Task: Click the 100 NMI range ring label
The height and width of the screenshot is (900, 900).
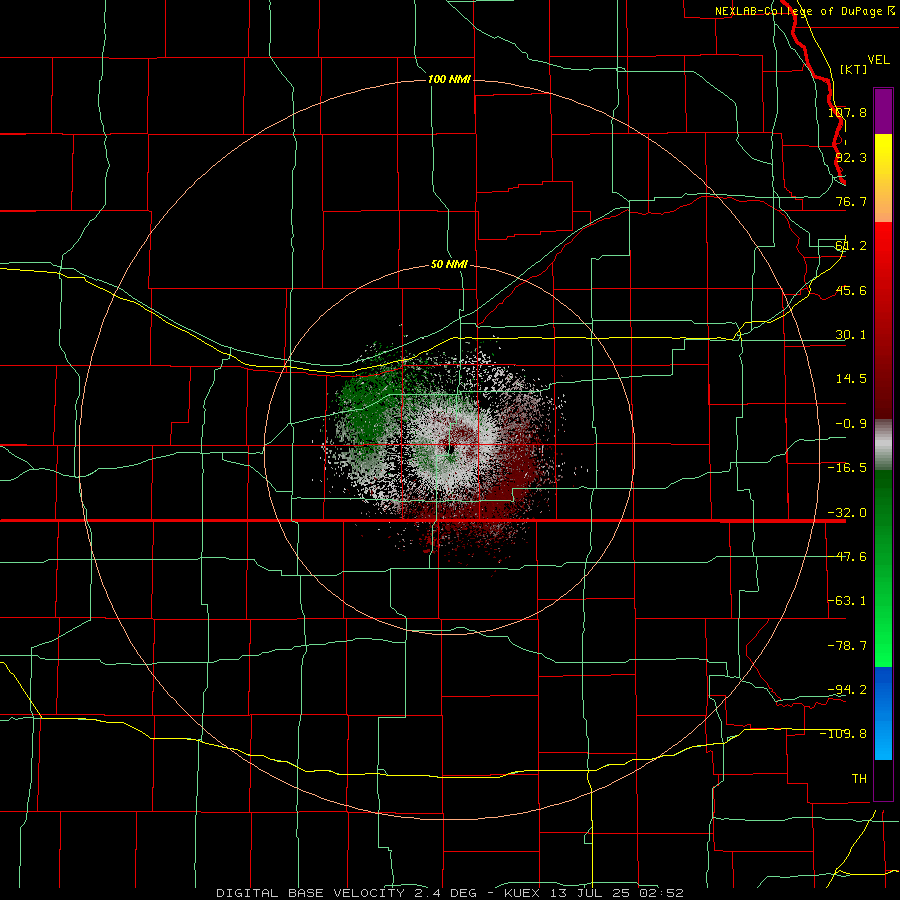Action: pos(449,79)
